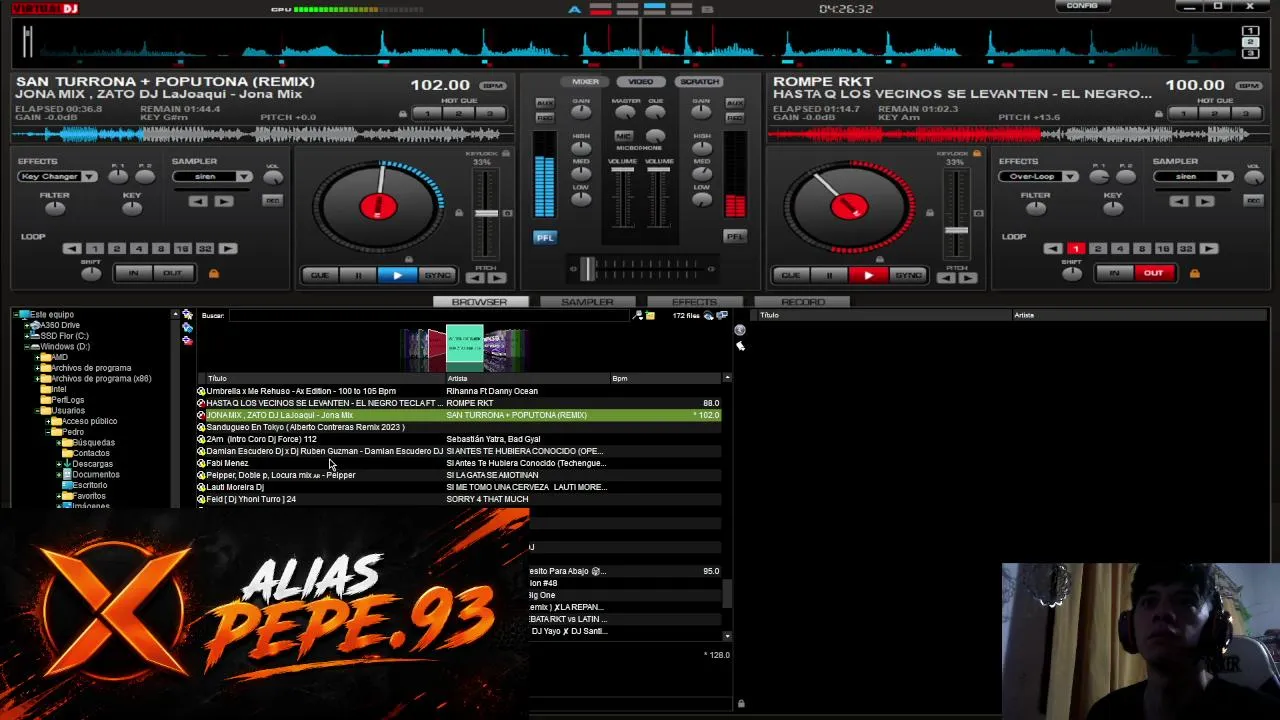
Task: Nudge pitch up on right deck
Action: 966,278
